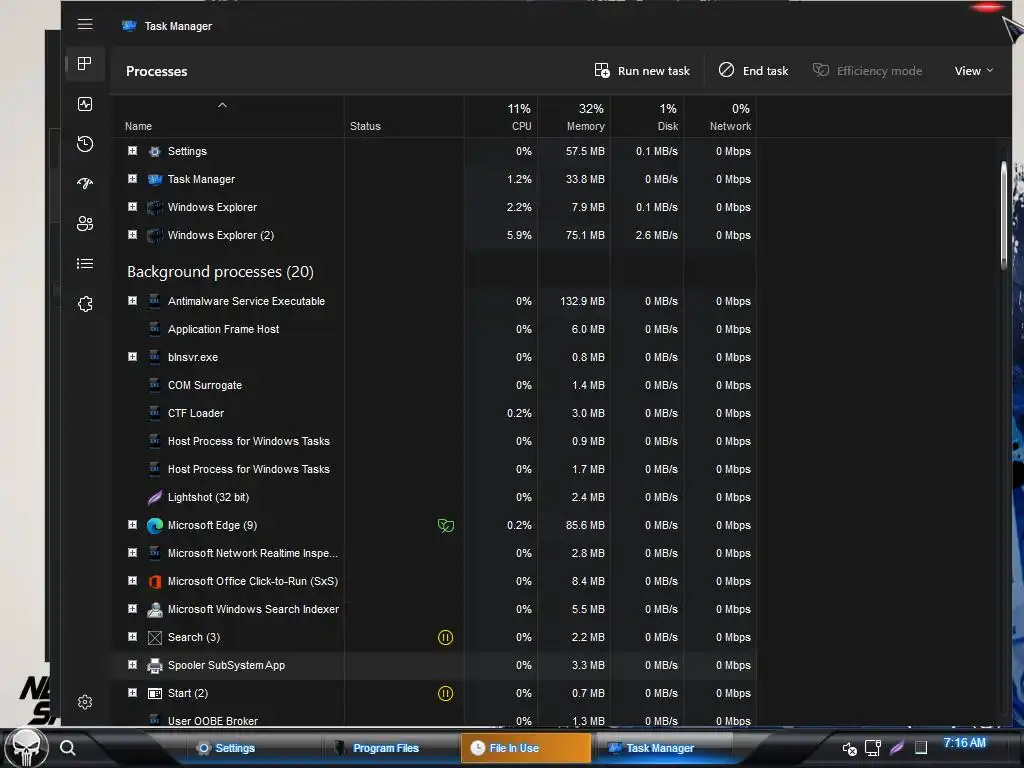
Task: Open Startup apps sidebar icon
Action: point(85,184)
